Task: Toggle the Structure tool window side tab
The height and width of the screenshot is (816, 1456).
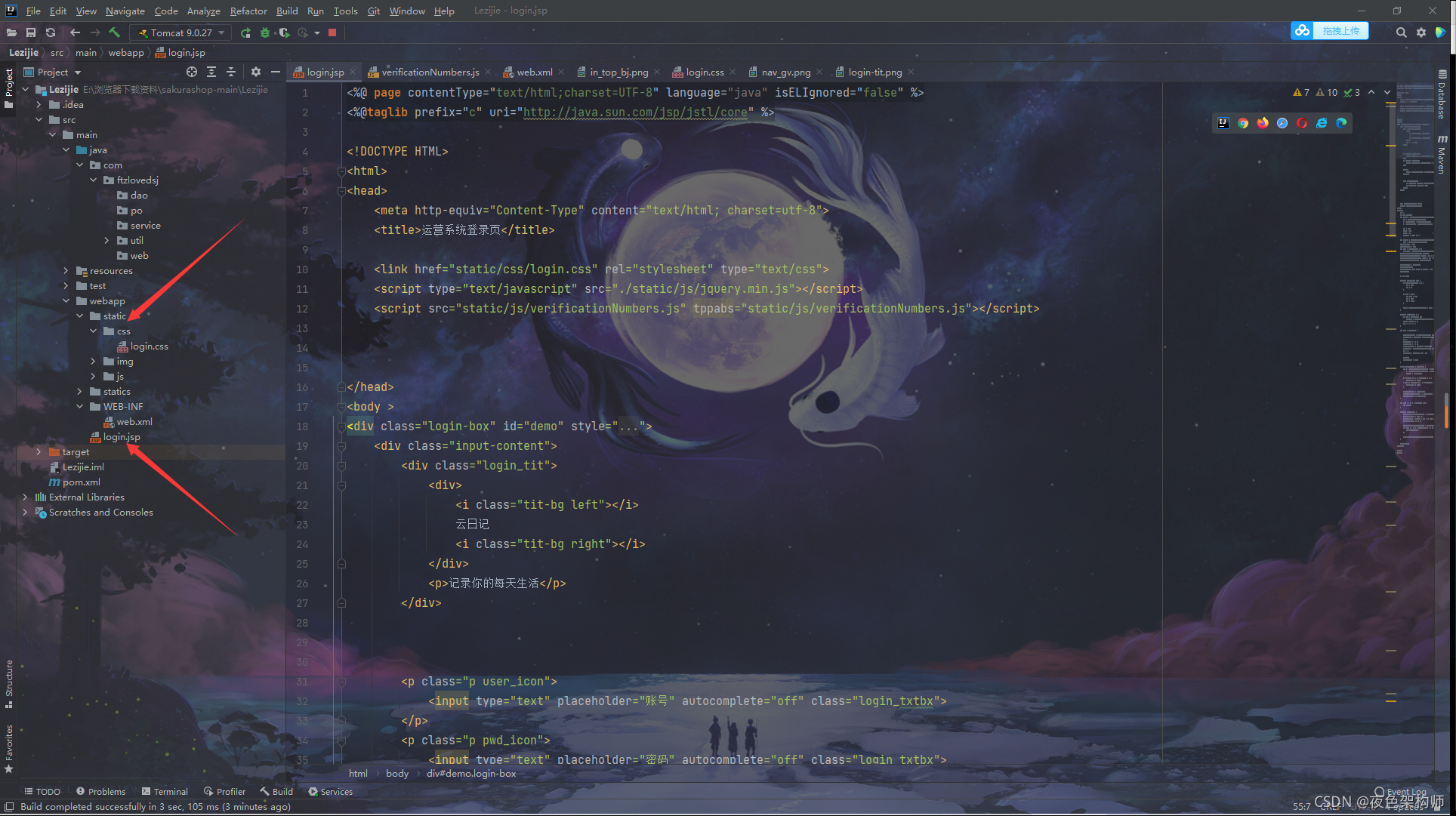Action: pos(9,682)
